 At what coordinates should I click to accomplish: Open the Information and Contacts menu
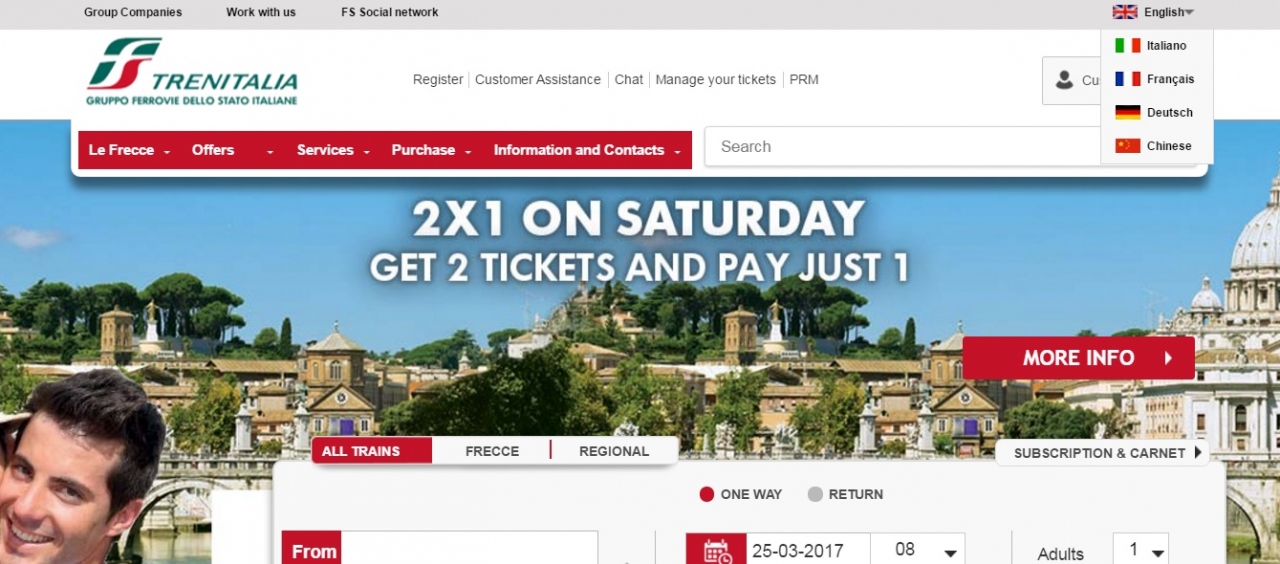click(588, 150)
